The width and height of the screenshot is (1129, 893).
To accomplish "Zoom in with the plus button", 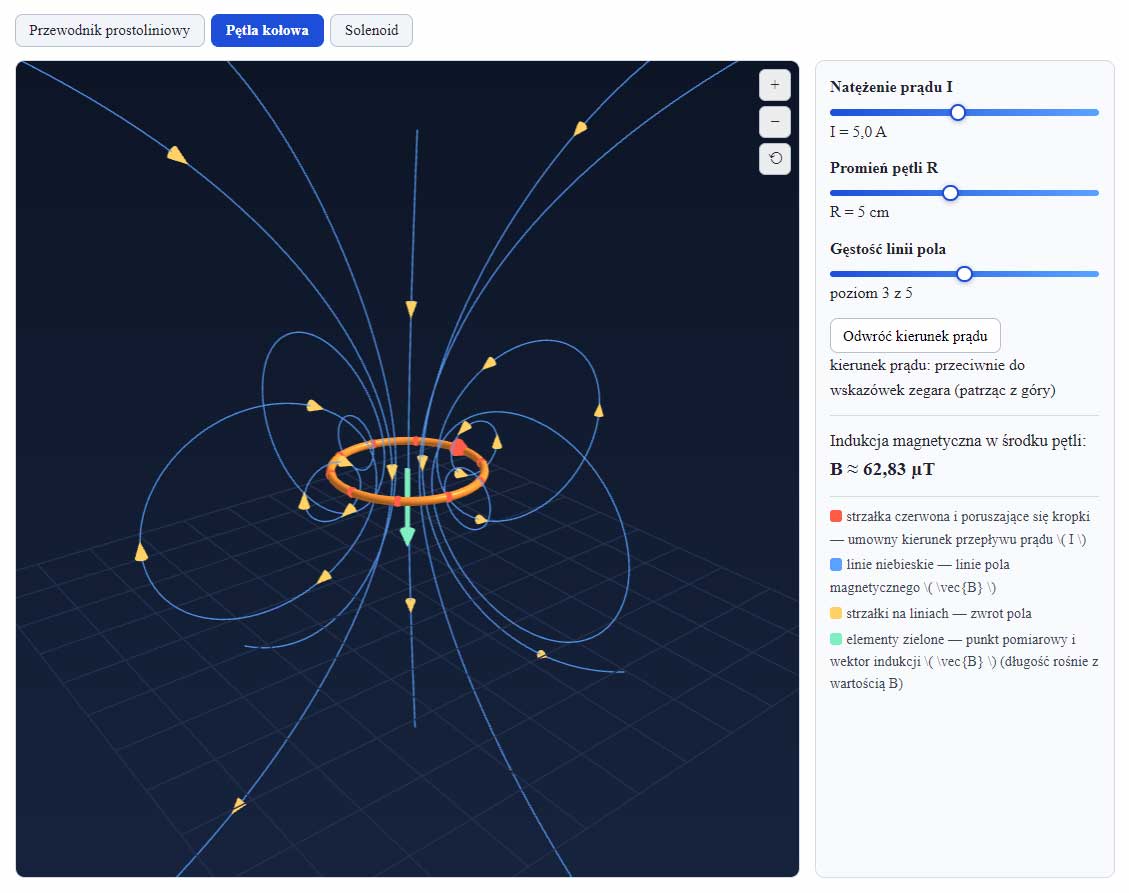I will click(x=775, y=85).
